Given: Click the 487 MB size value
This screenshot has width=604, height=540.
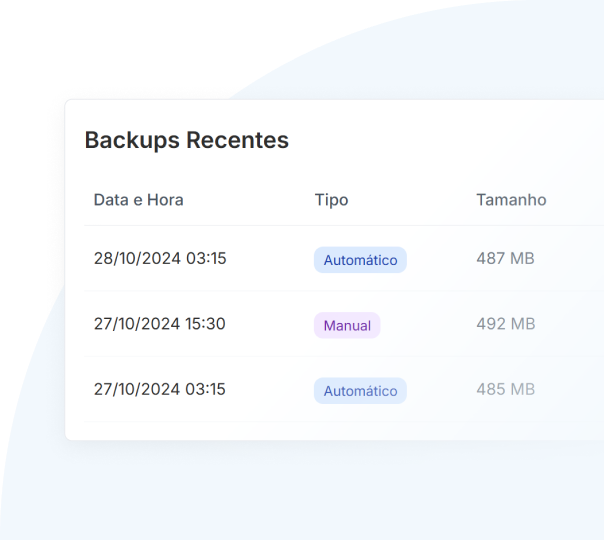Looking at the screenshot, I should [x=505, y=258].
